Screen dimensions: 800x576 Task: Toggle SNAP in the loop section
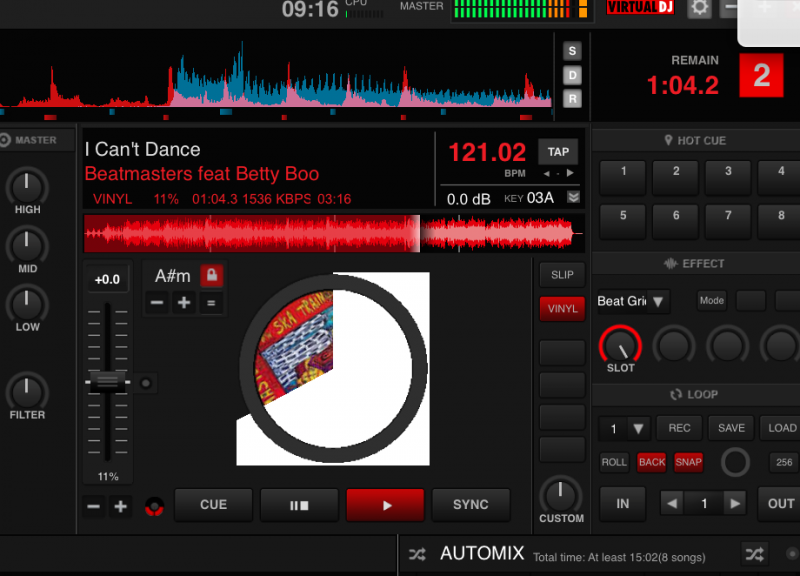(x=688, y=462)
